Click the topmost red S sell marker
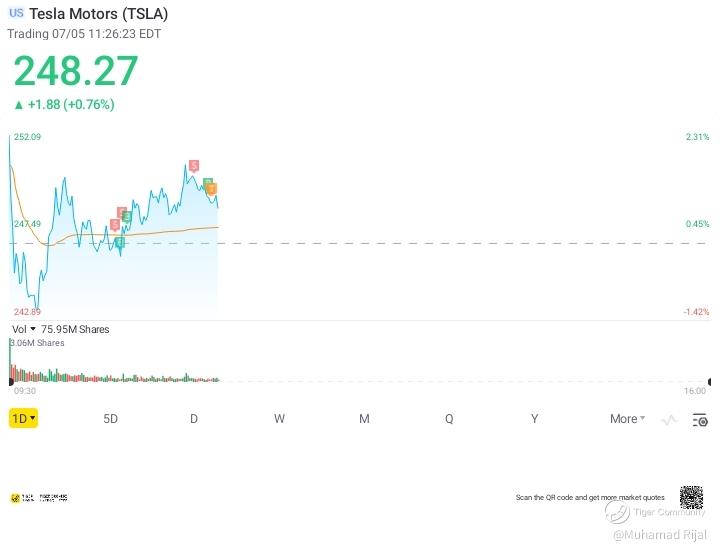The image size is (720, 551). (193, 166)
